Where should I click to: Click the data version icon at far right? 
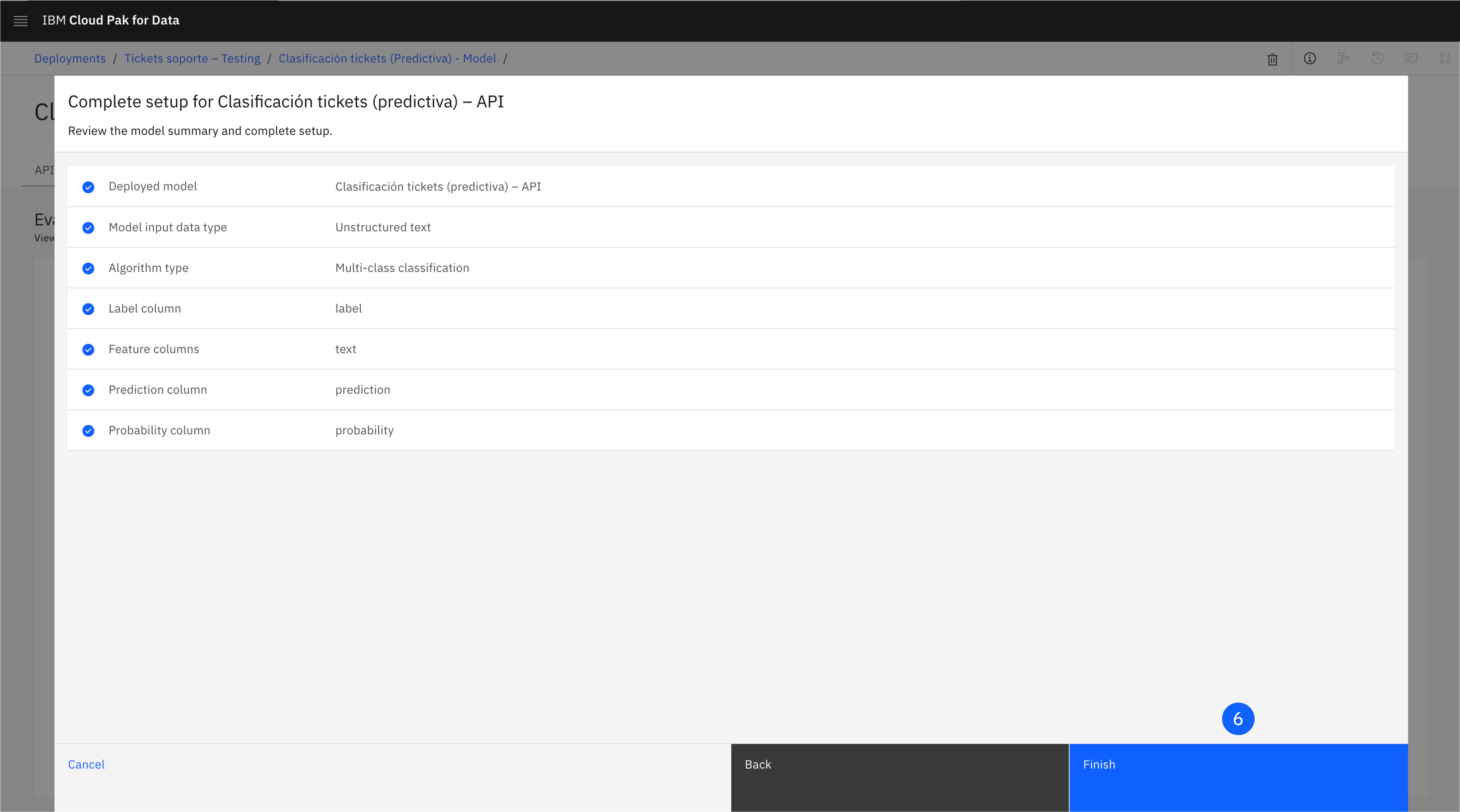coord(1445,58)
